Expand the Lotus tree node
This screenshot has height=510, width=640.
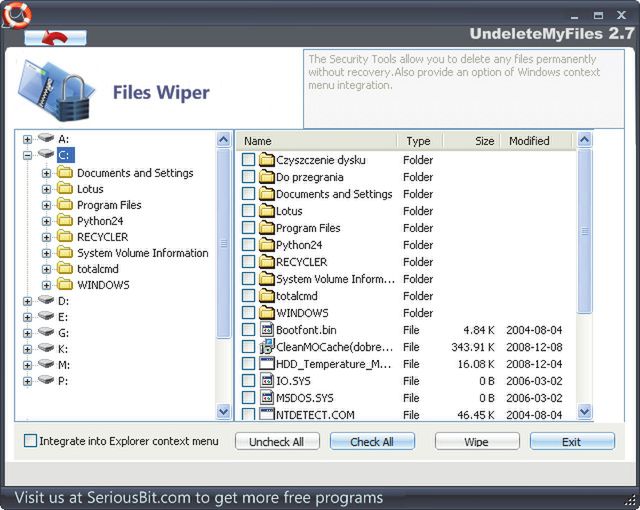pyautogui.click(x=47, y=189)
